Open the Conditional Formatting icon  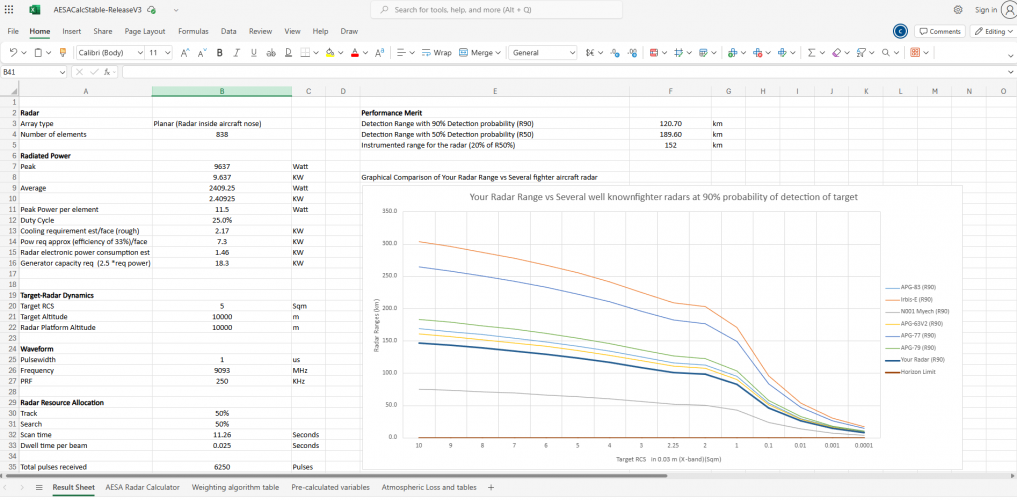click(654, 53)
